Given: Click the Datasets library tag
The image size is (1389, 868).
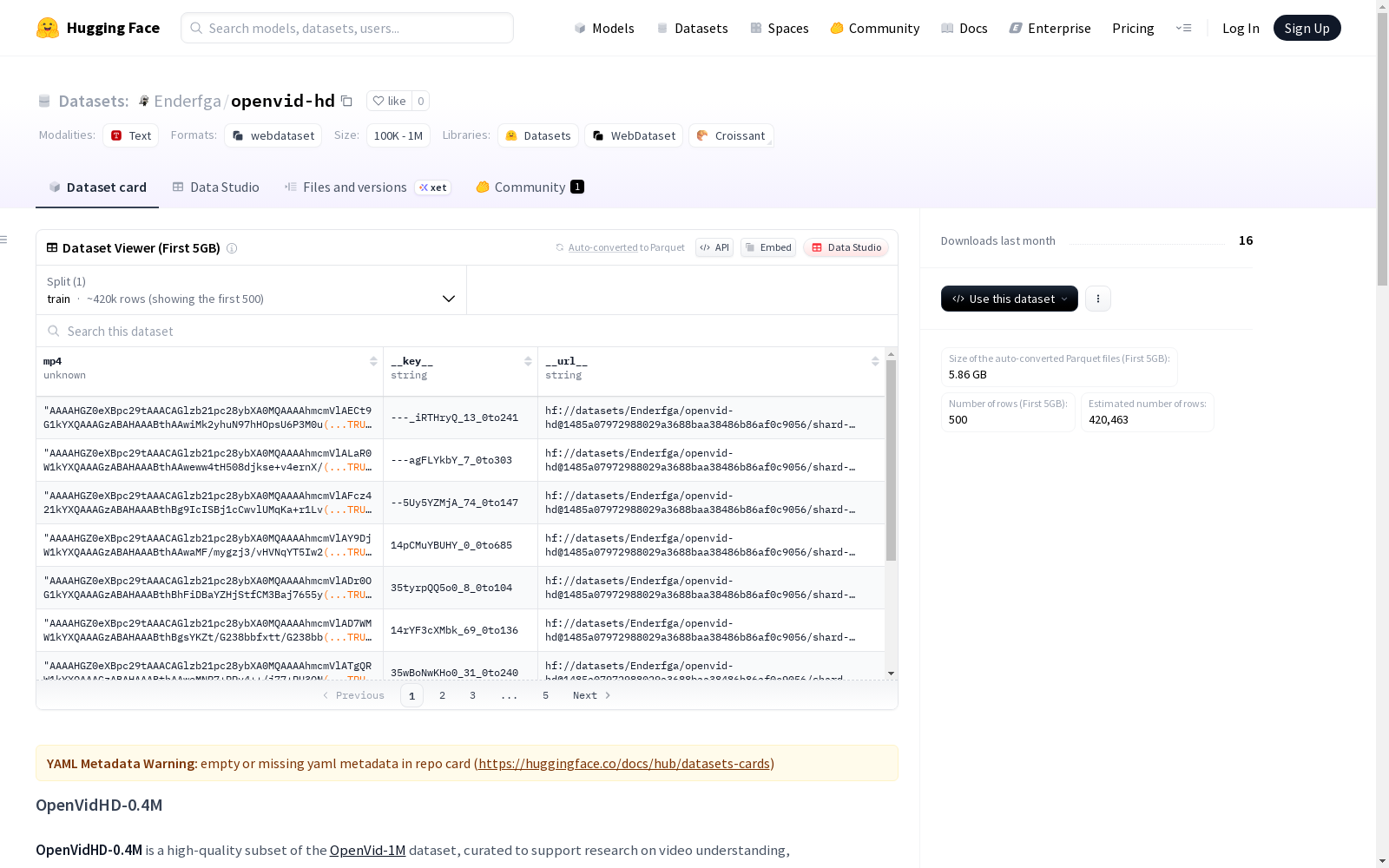Looking at the screenshot, I should [538, 135].
